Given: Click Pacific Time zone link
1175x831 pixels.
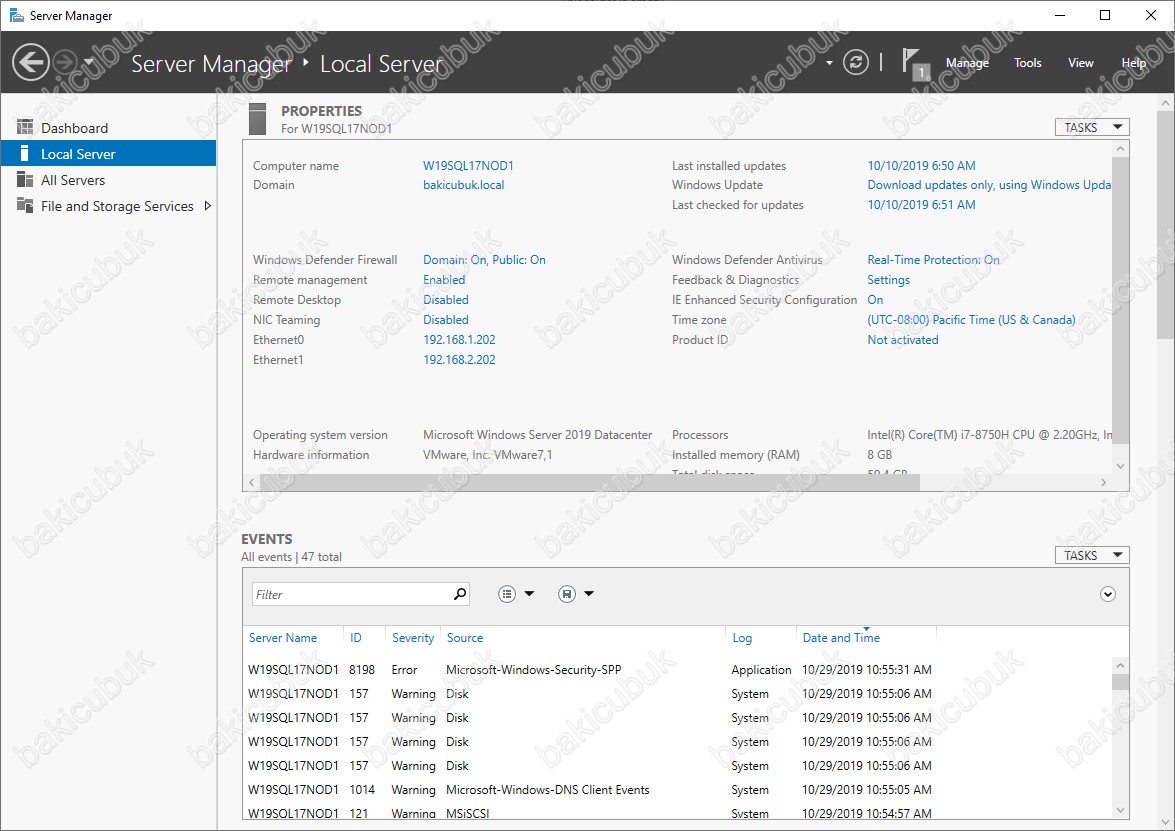Looking at the screenshot, I should coord(971,319).
